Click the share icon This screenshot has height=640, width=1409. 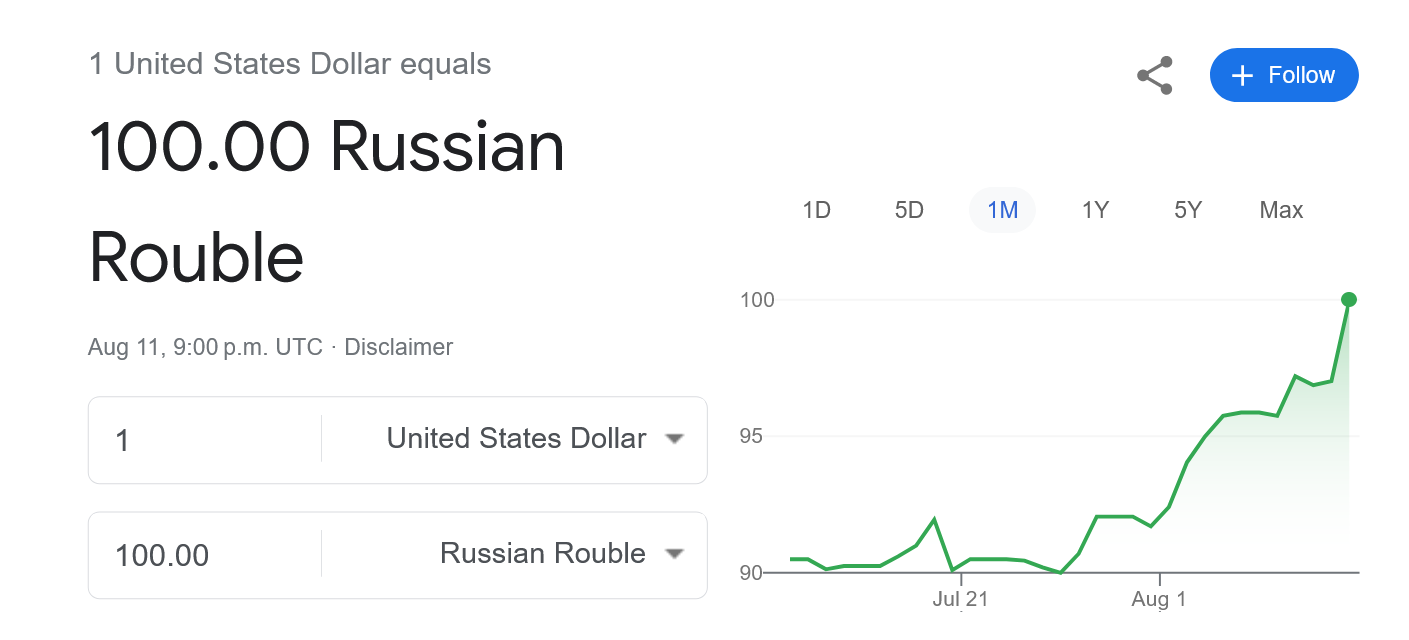1155,76
